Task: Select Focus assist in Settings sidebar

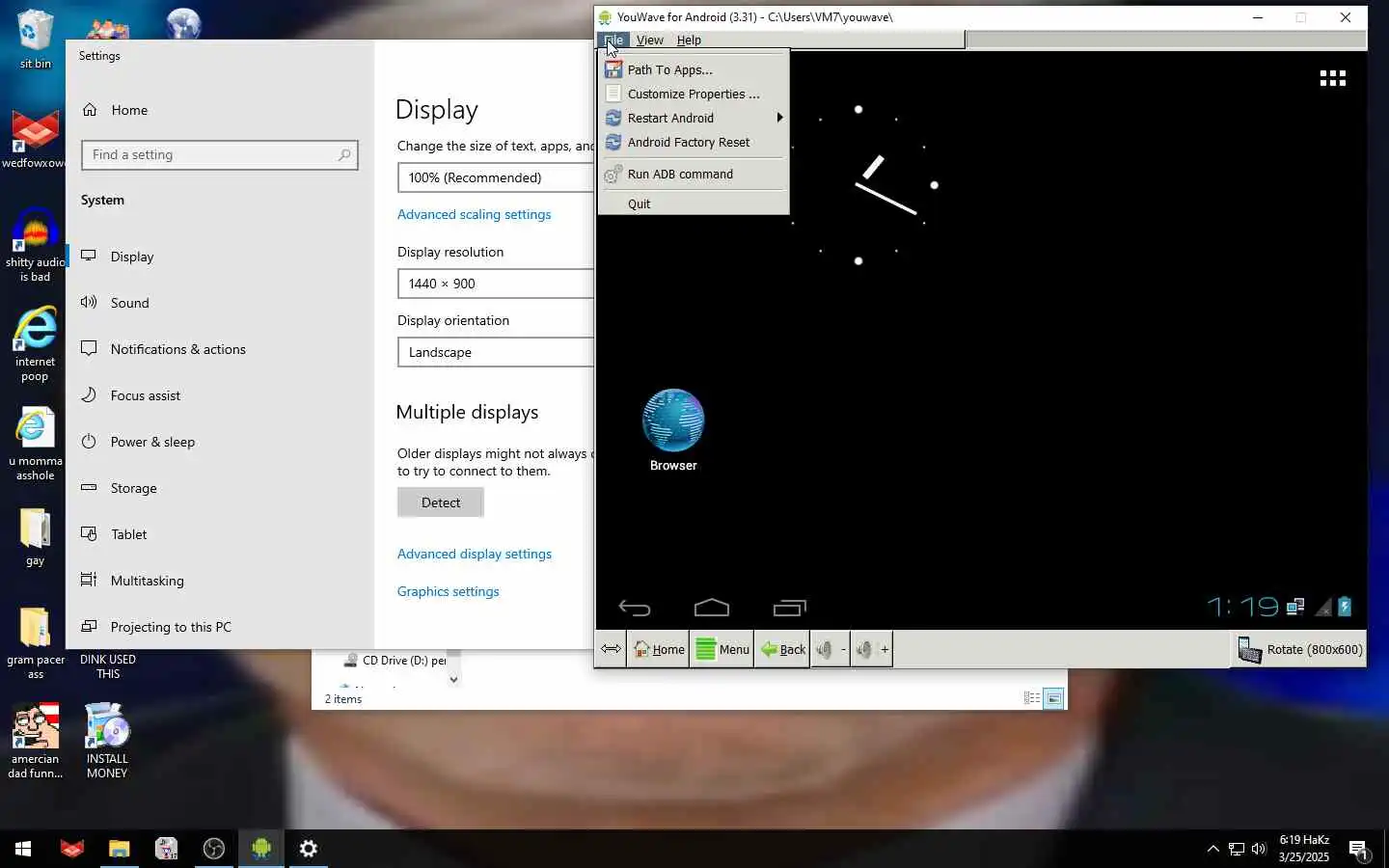Action: tap(220, 395)
